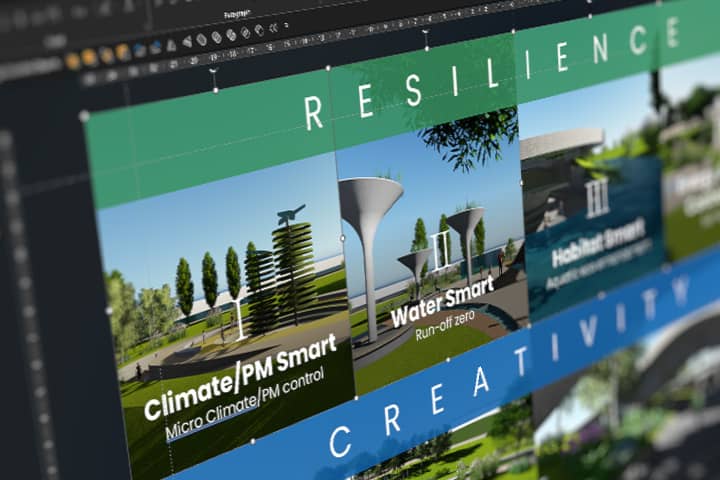Click the Run-off zero subtitle
This screenshot has height=480, width=720.
tap(445, 326)
